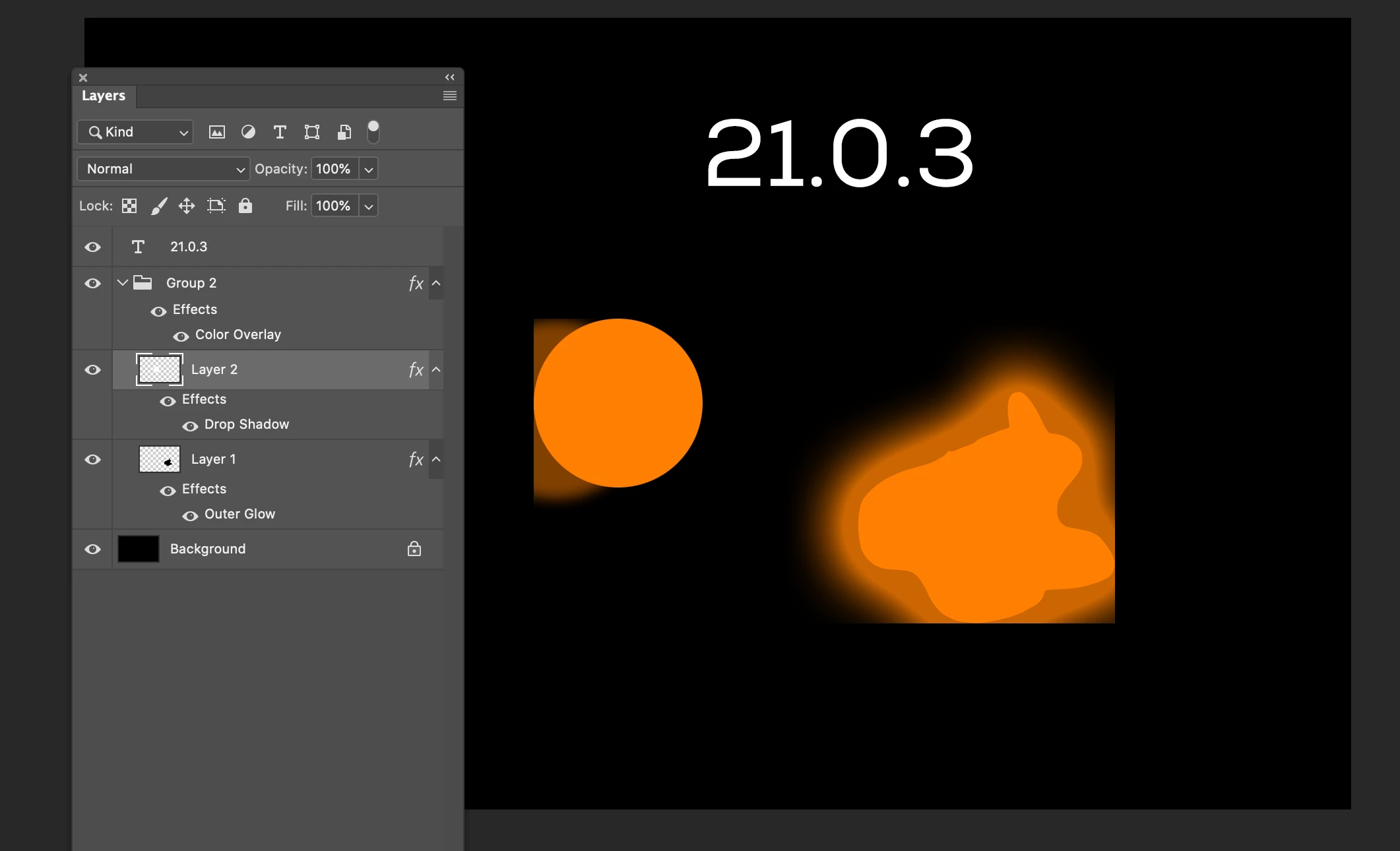Open the Normal blend mode dropdown
Screen dimensions: 1400x851
click(163, 169)
